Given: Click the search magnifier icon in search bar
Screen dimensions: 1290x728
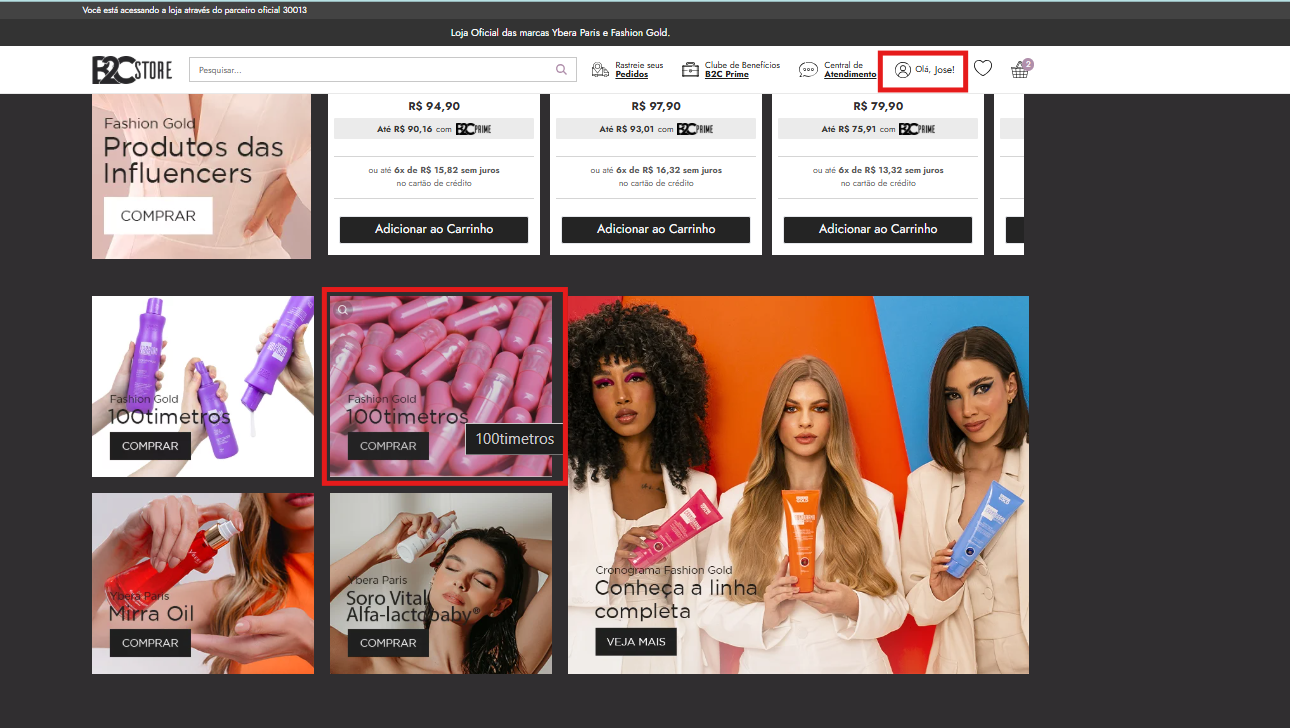Looking at the screenshot, I should [562, 70].
